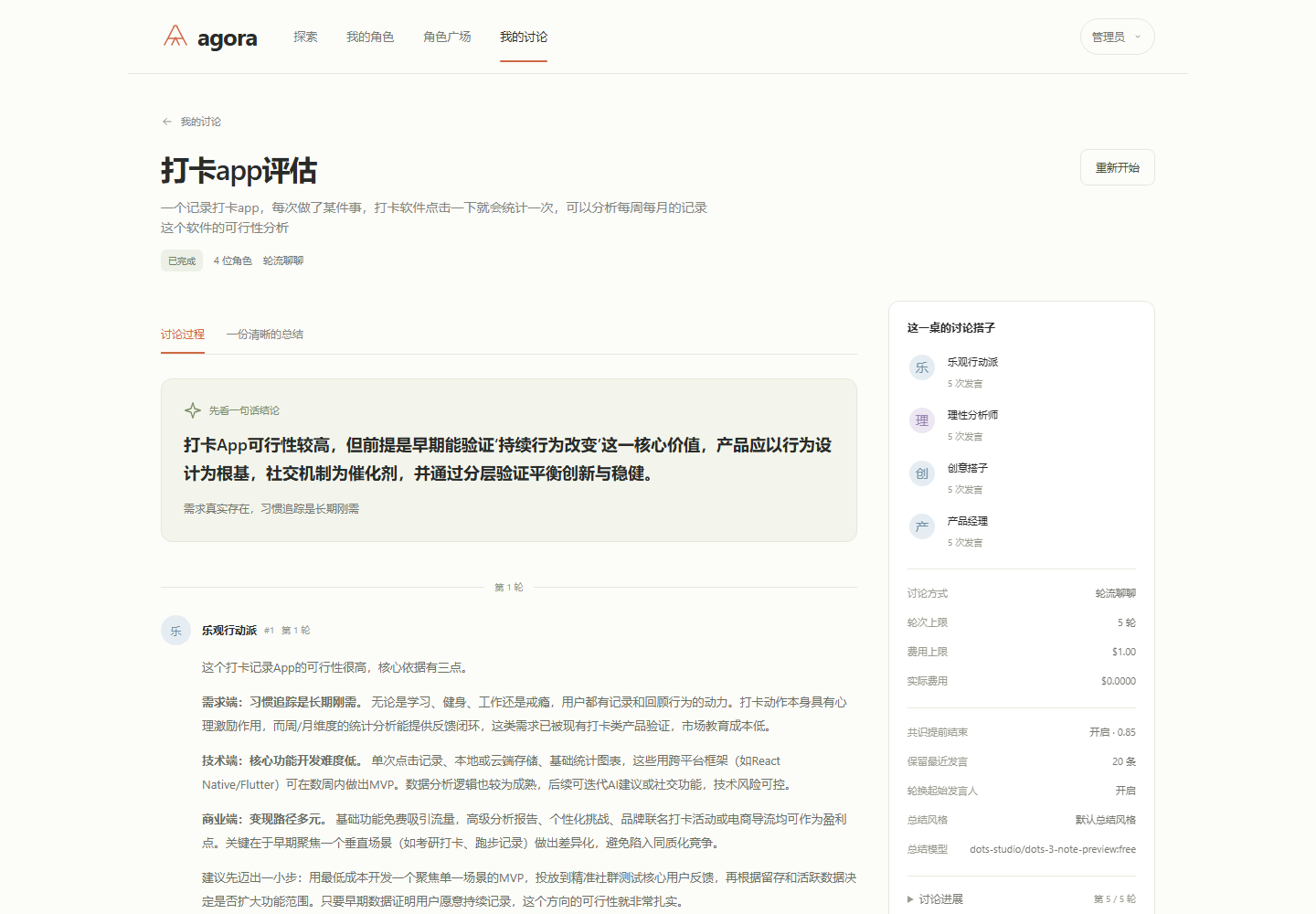Click the page title 打卡app评估

[239, 171]
